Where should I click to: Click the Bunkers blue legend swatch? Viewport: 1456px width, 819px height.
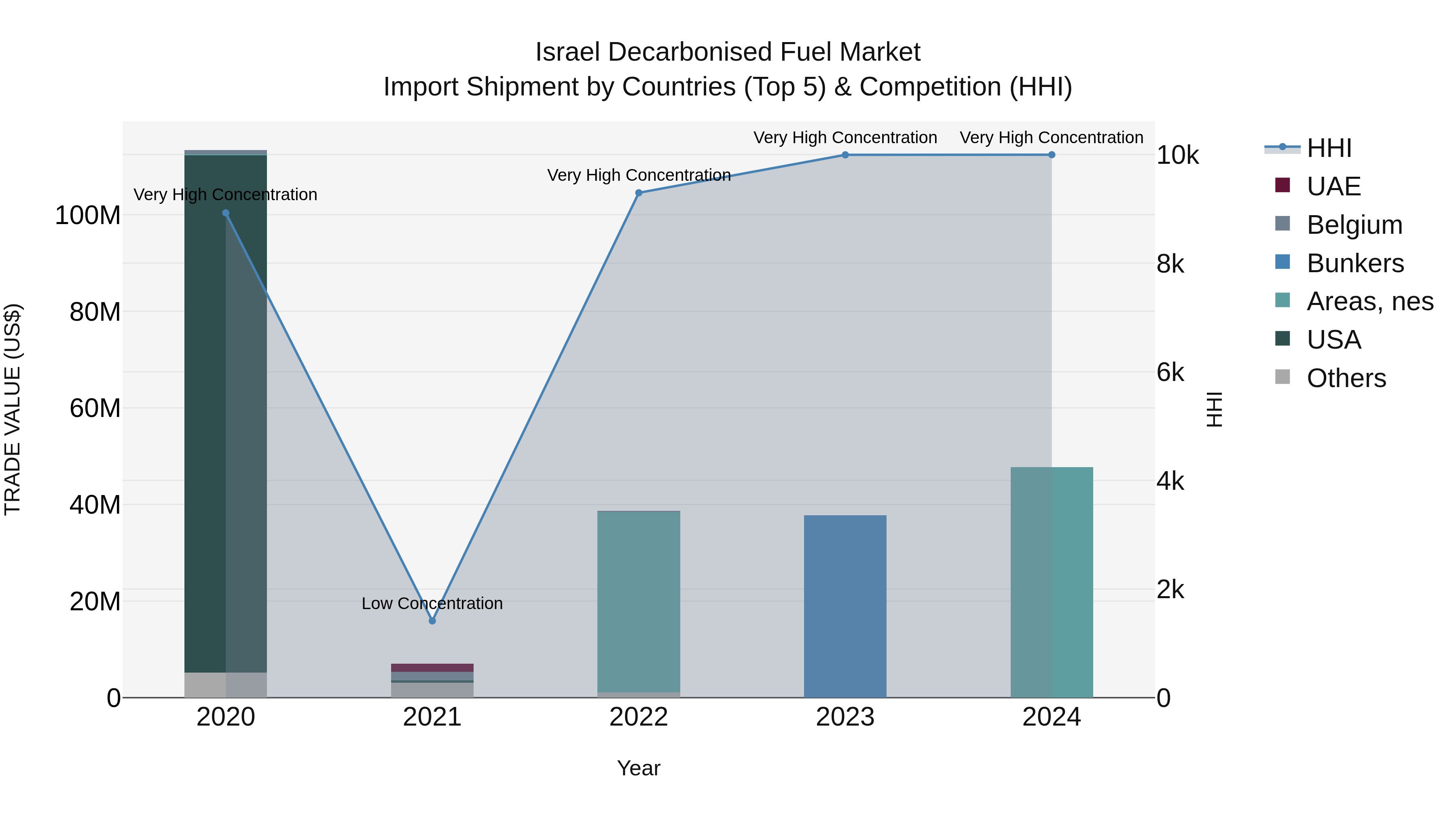(x=1282, y=262)
